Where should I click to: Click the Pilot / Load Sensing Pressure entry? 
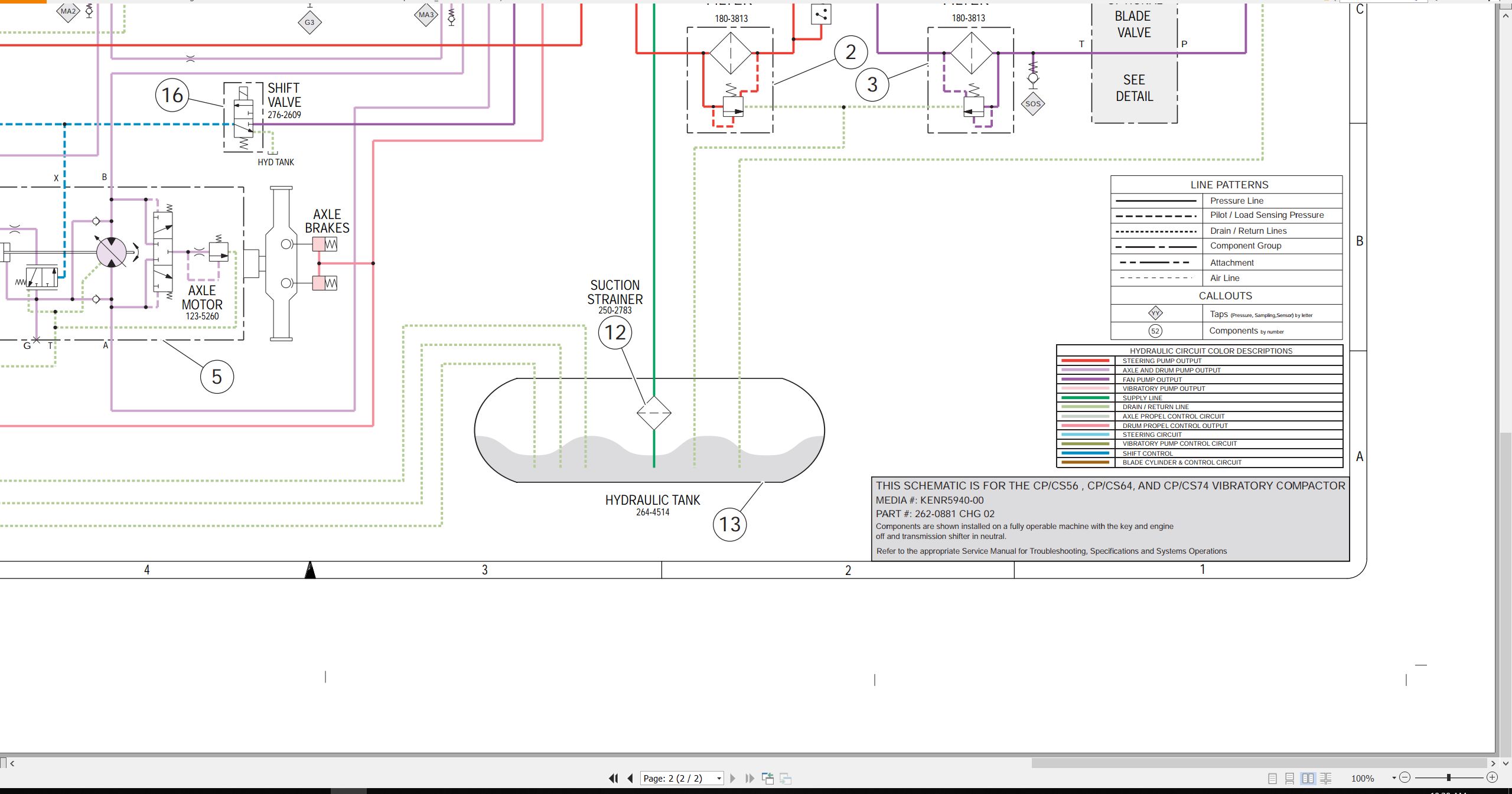click(x=1267, y=215)
